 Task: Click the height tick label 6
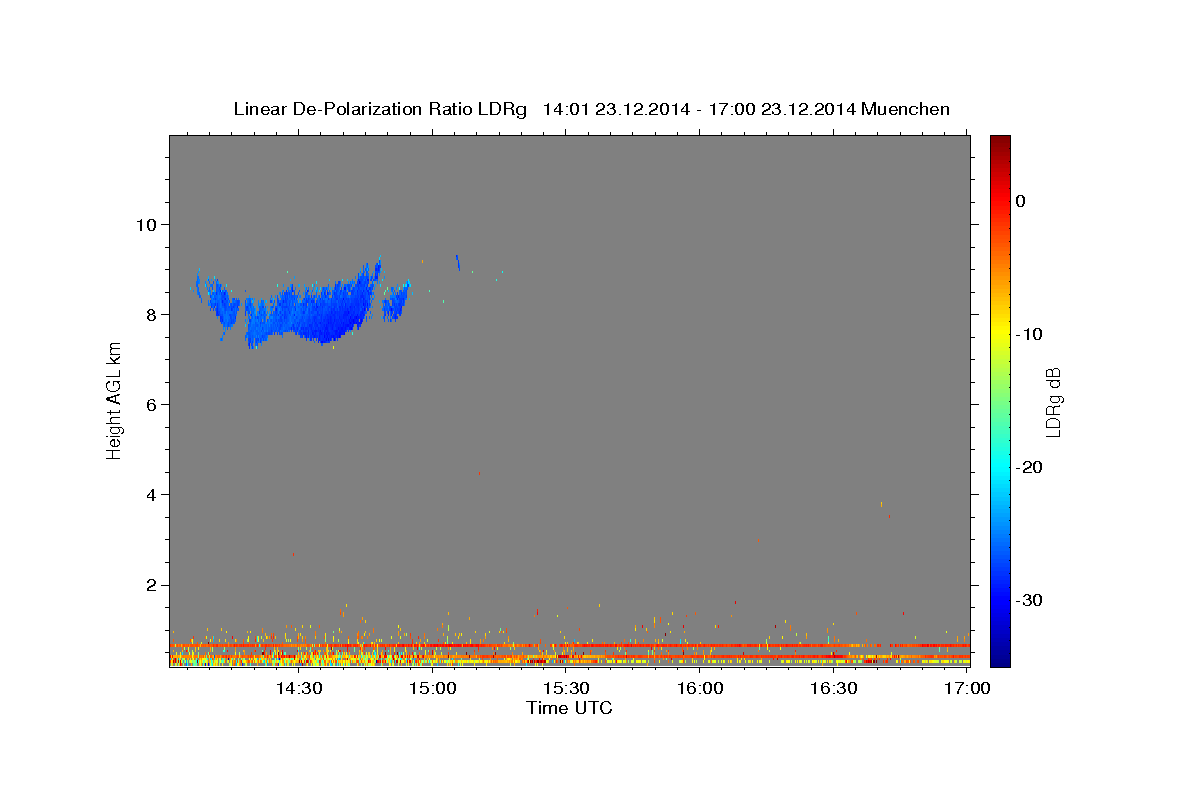[151, 404]
